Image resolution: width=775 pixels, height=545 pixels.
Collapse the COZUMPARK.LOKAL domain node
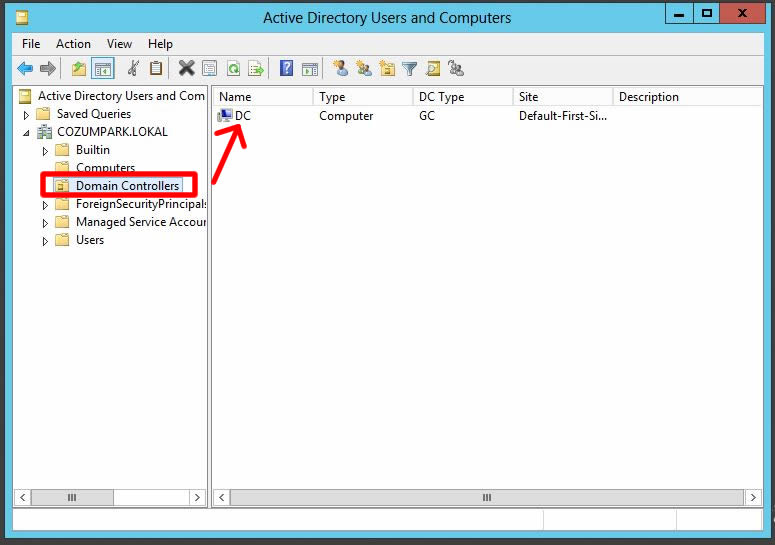coord(27,133)
